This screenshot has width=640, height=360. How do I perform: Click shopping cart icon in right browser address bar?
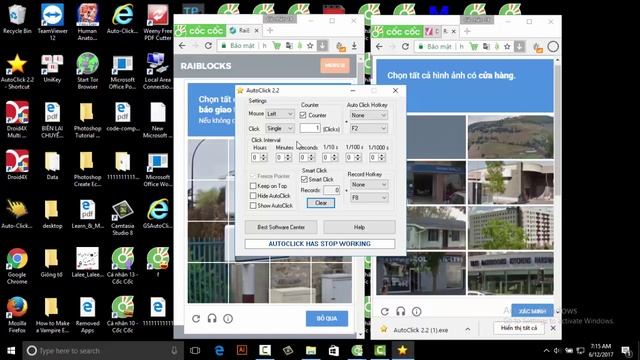tap(474, 47)
